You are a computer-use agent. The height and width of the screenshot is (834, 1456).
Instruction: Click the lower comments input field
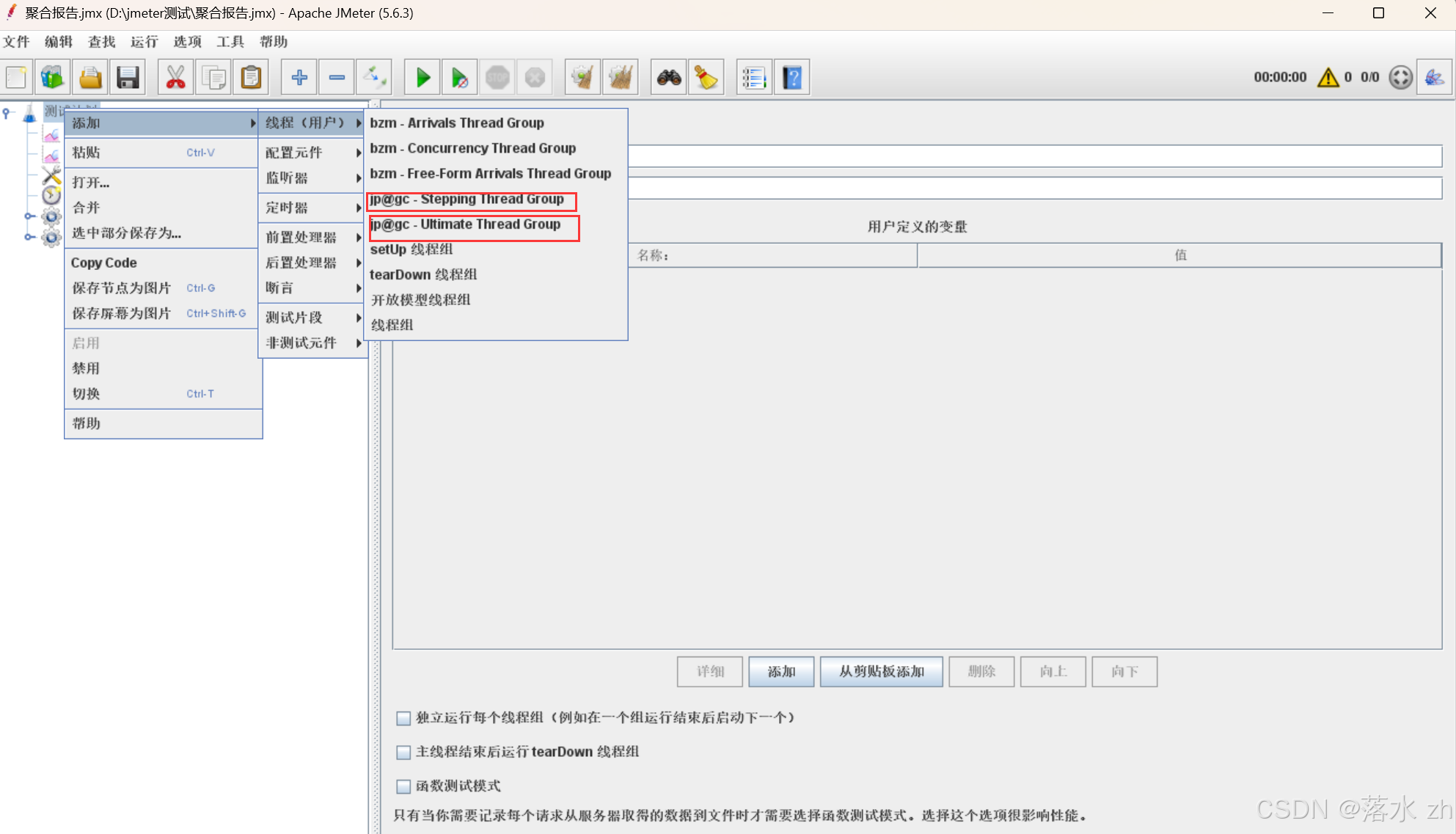click(1035, 189)
